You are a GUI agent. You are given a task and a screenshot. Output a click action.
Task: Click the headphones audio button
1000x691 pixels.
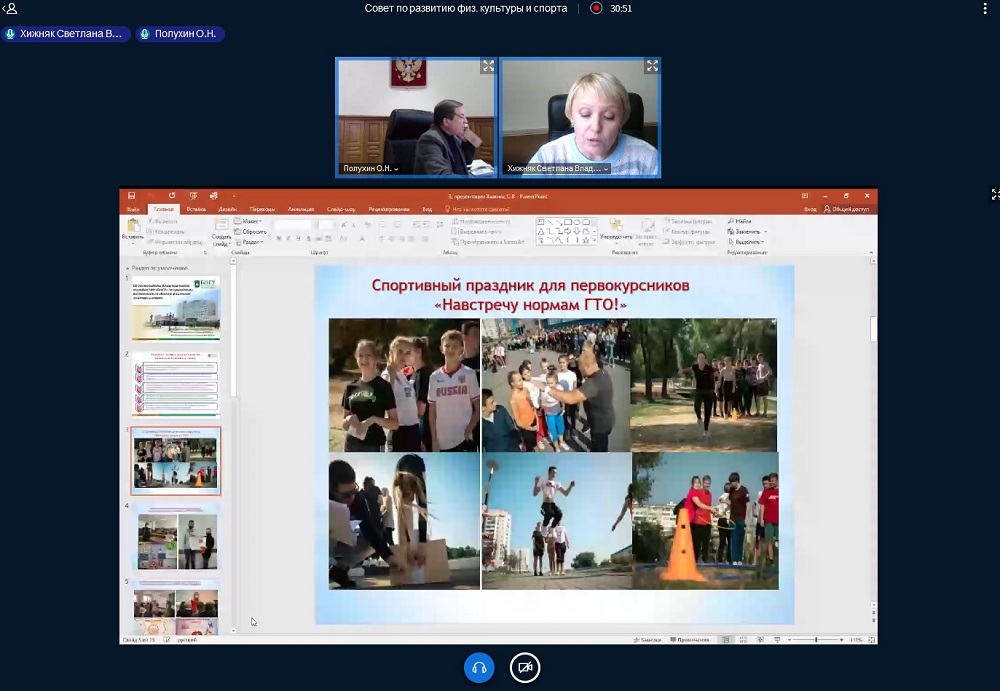[x=479, y=667]
